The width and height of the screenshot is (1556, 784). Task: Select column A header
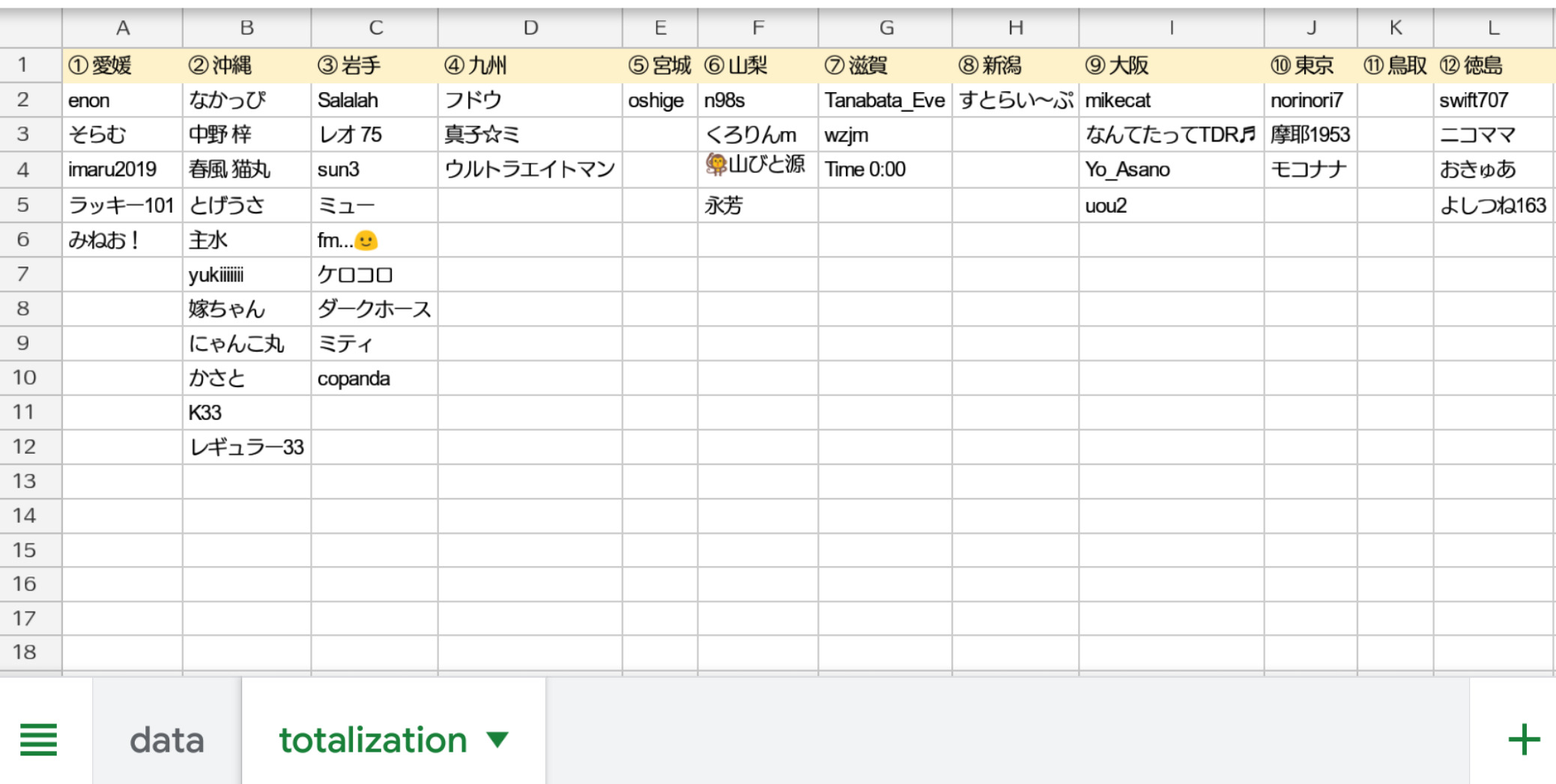coord(122,28)
